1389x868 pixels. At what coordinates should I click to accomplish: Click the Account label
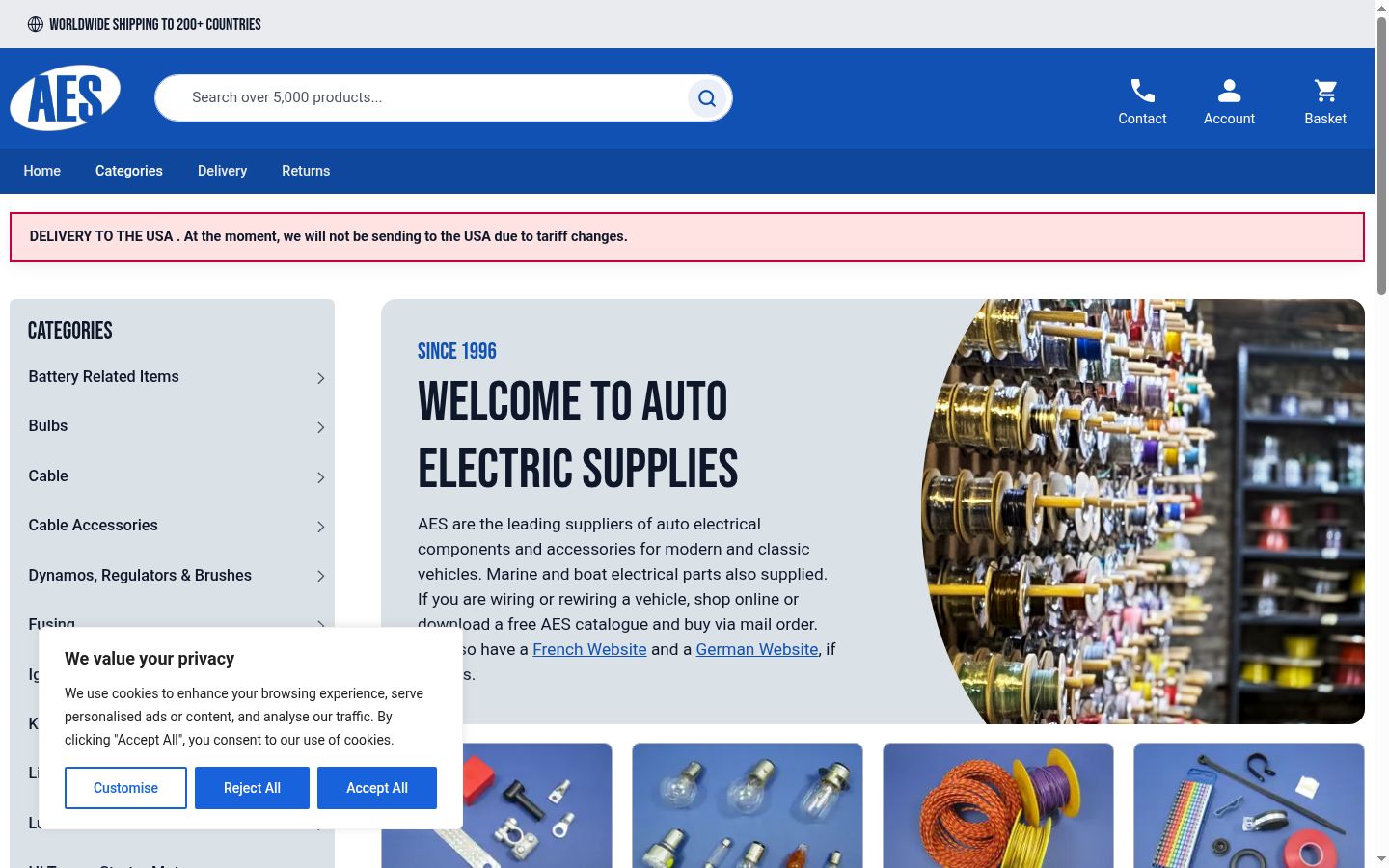(1229, 119)
